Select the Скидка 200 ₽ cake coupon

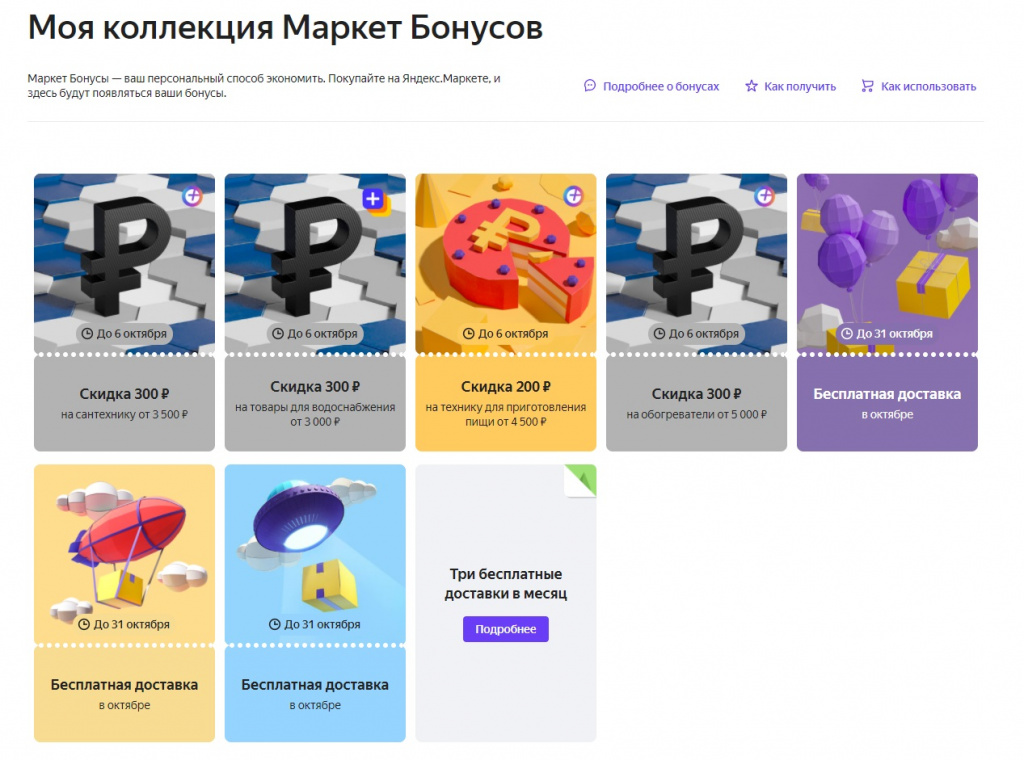pyautogui.click(x=505, y=312)
